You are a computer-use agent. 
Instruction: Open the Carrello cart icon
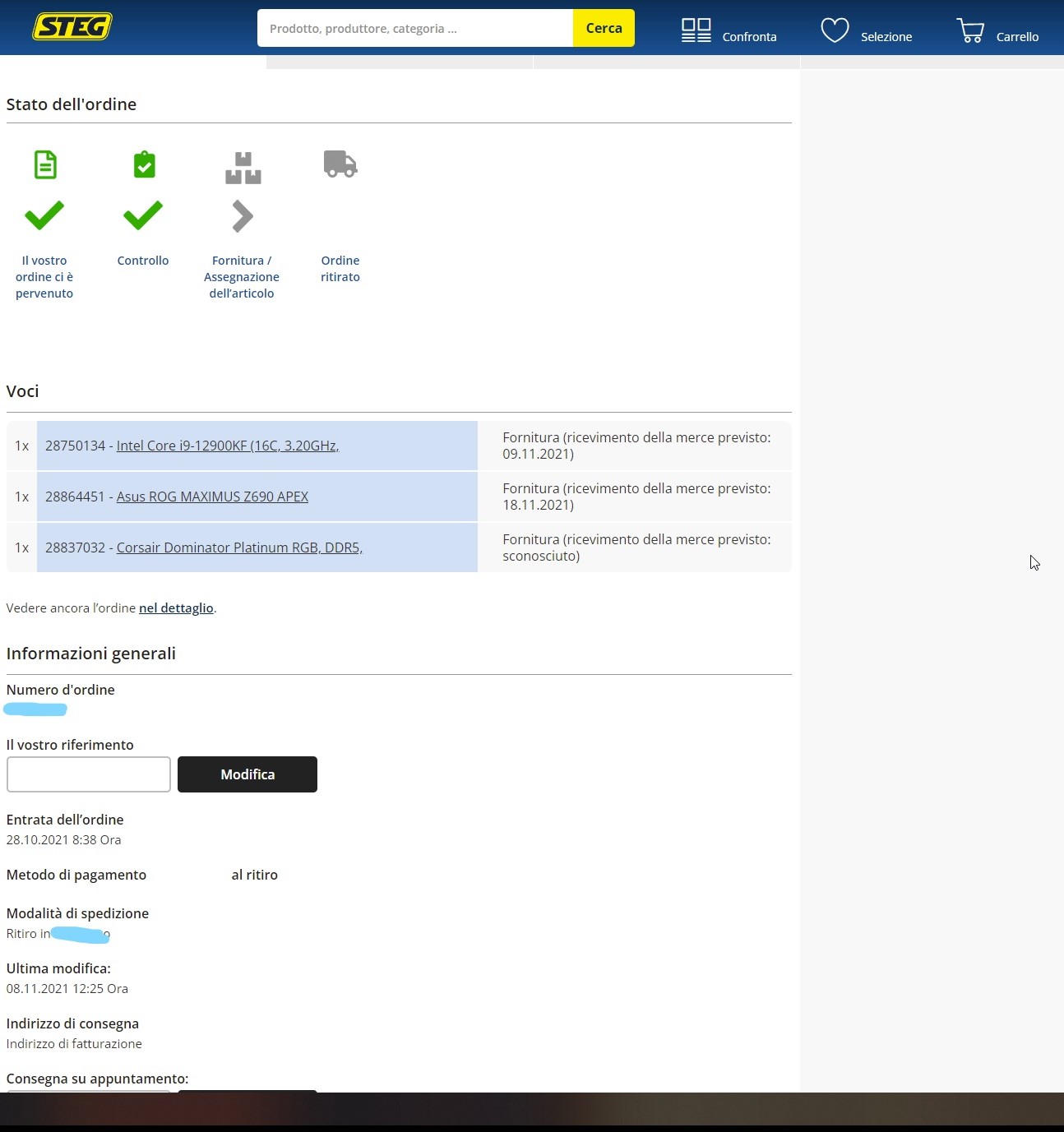(971, 30)
